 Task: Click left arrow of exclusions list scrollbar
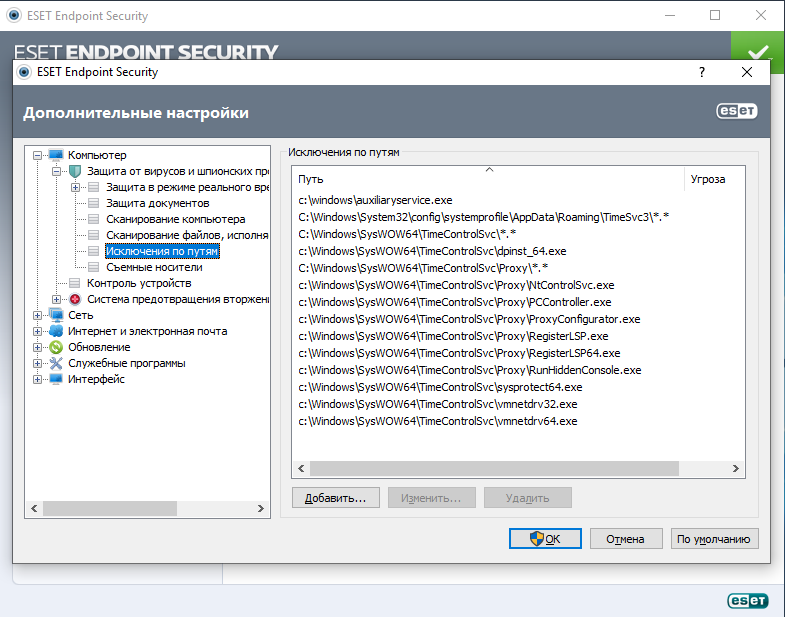point(301,469)
